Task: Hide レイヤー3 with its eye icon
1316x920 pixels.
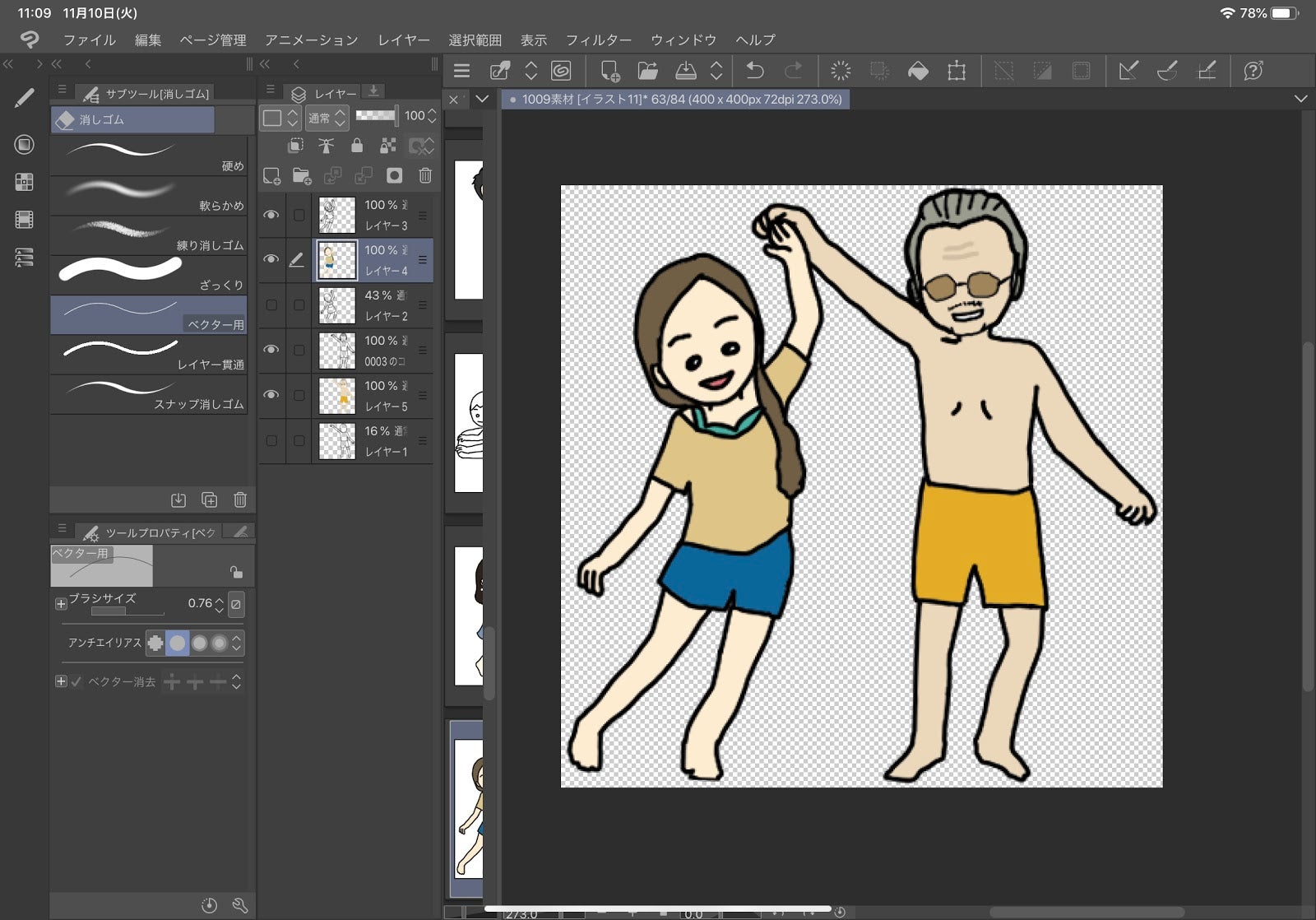Action: tap(271, 215)
